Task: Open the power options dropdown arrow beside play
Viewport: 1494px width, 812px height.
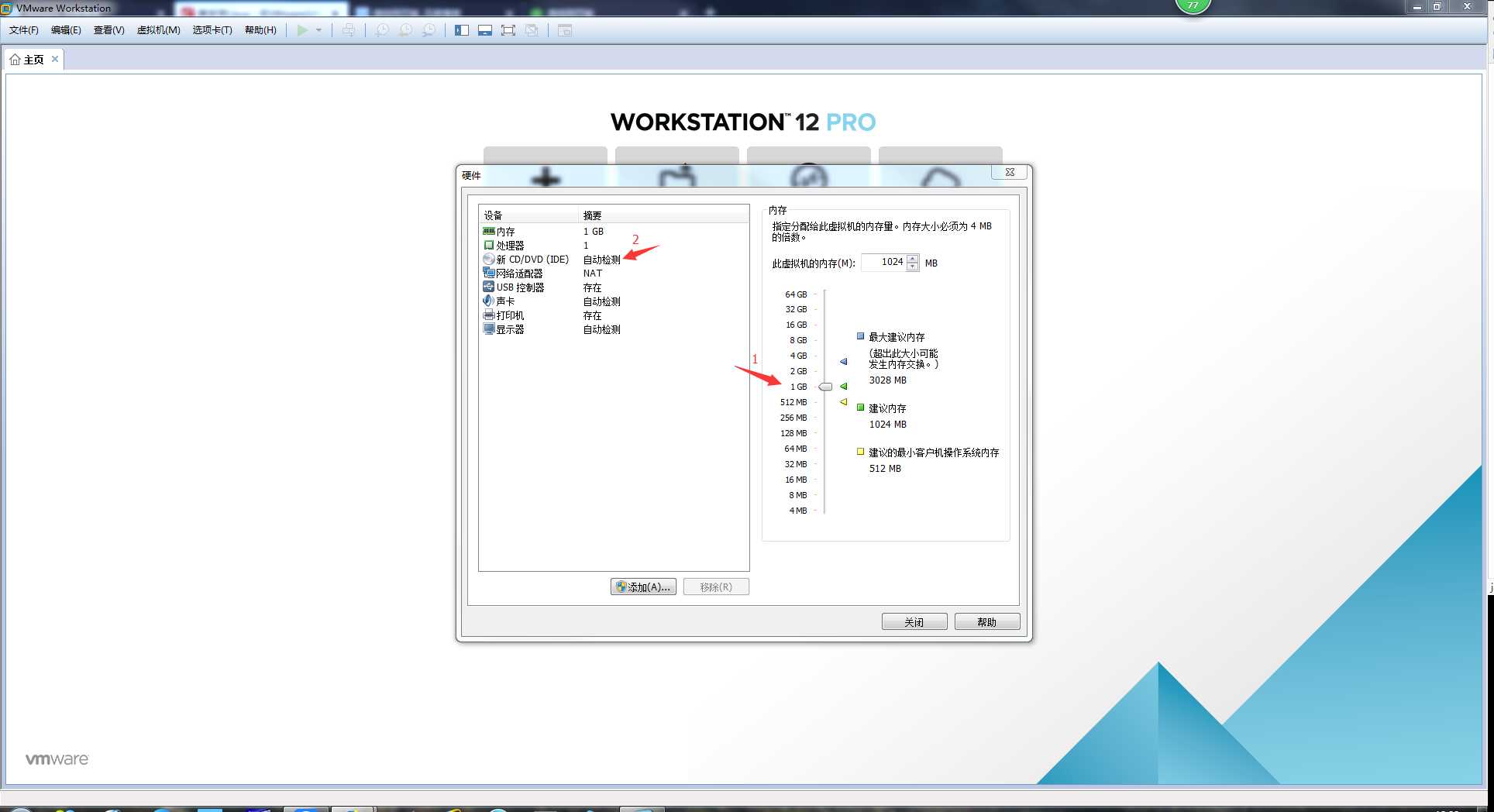Action: coord(318,30)
